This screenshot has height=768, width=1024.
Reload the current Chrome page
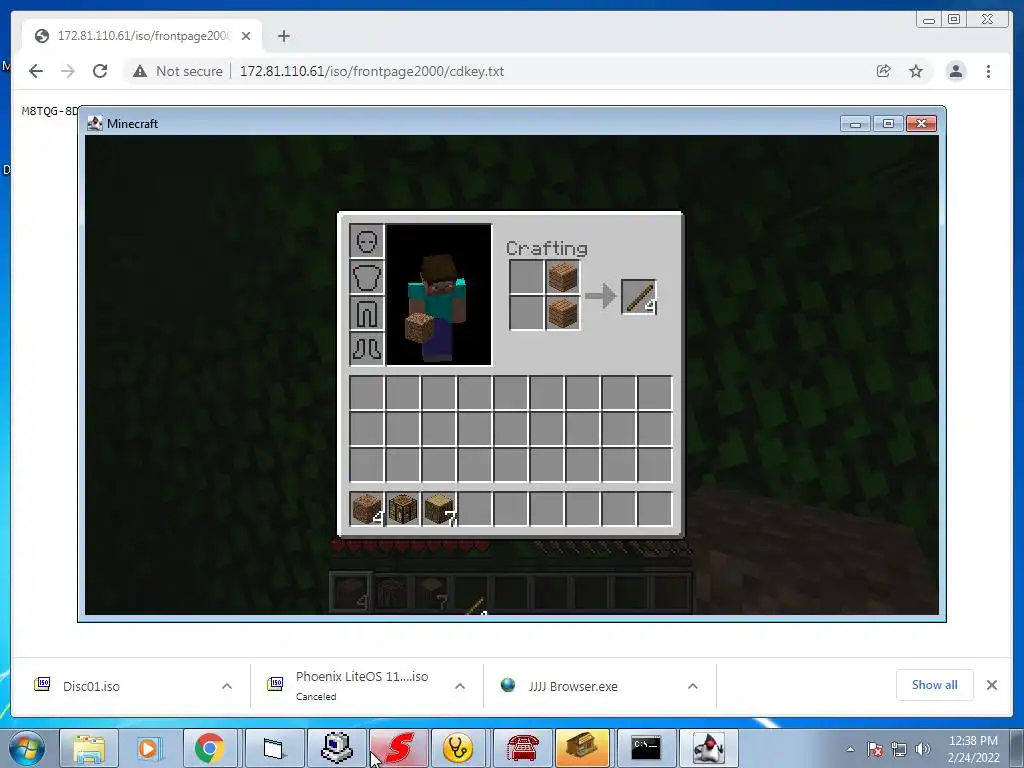[100, 71]
